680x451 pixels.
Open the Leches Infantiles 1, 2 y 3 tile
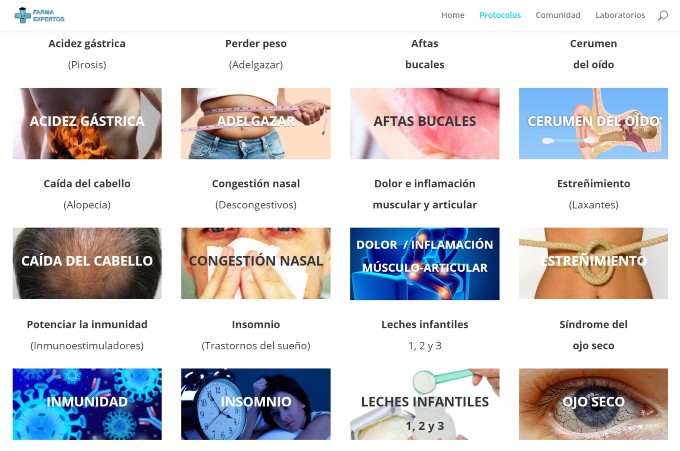[x=425, y=404]
